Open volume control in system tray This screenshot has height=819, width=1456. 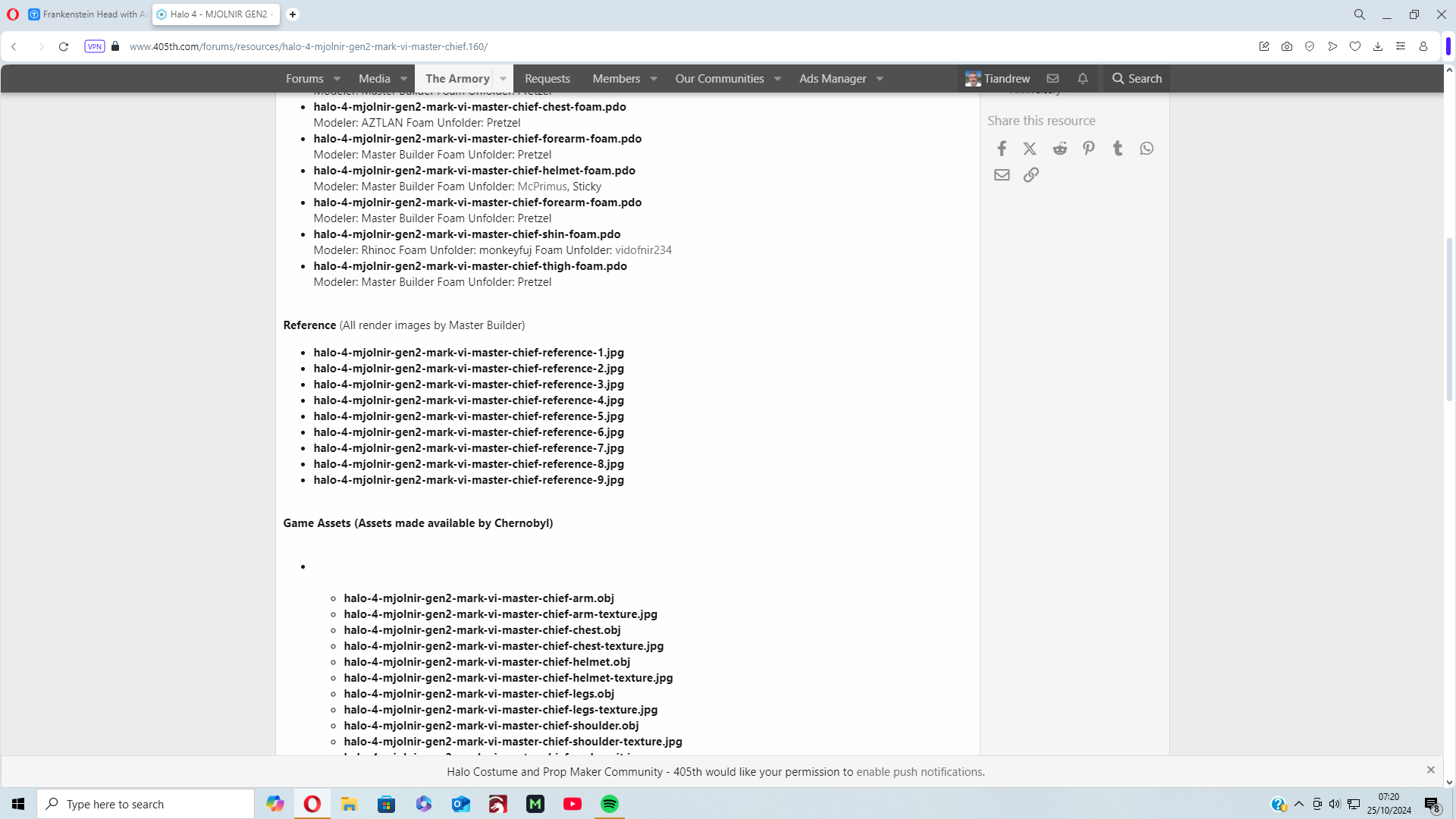(1335, 804)
